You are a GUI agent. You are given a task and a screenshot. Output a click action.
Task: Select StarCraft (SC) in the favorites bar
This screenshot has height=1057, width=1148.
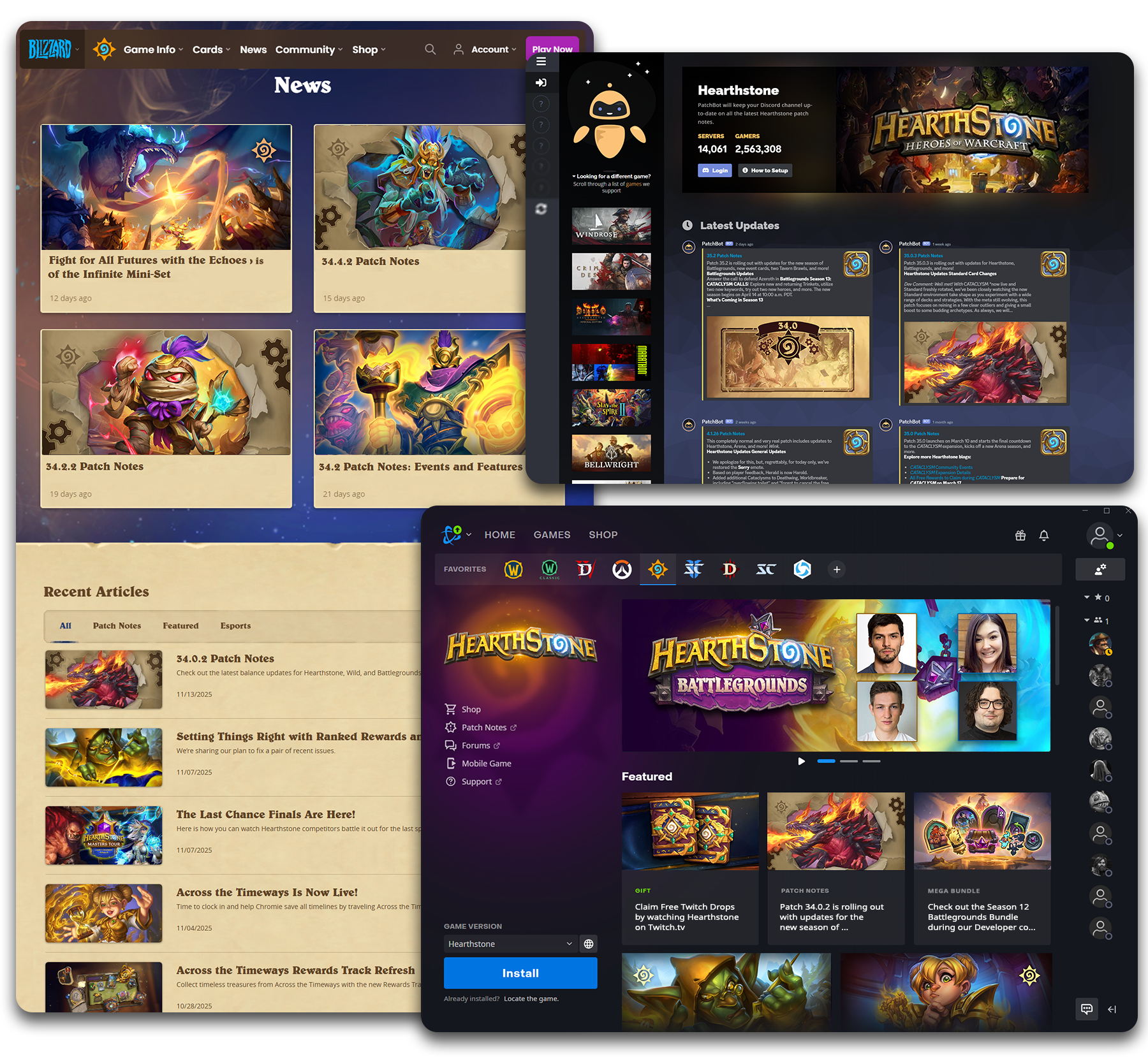[766, 569]
